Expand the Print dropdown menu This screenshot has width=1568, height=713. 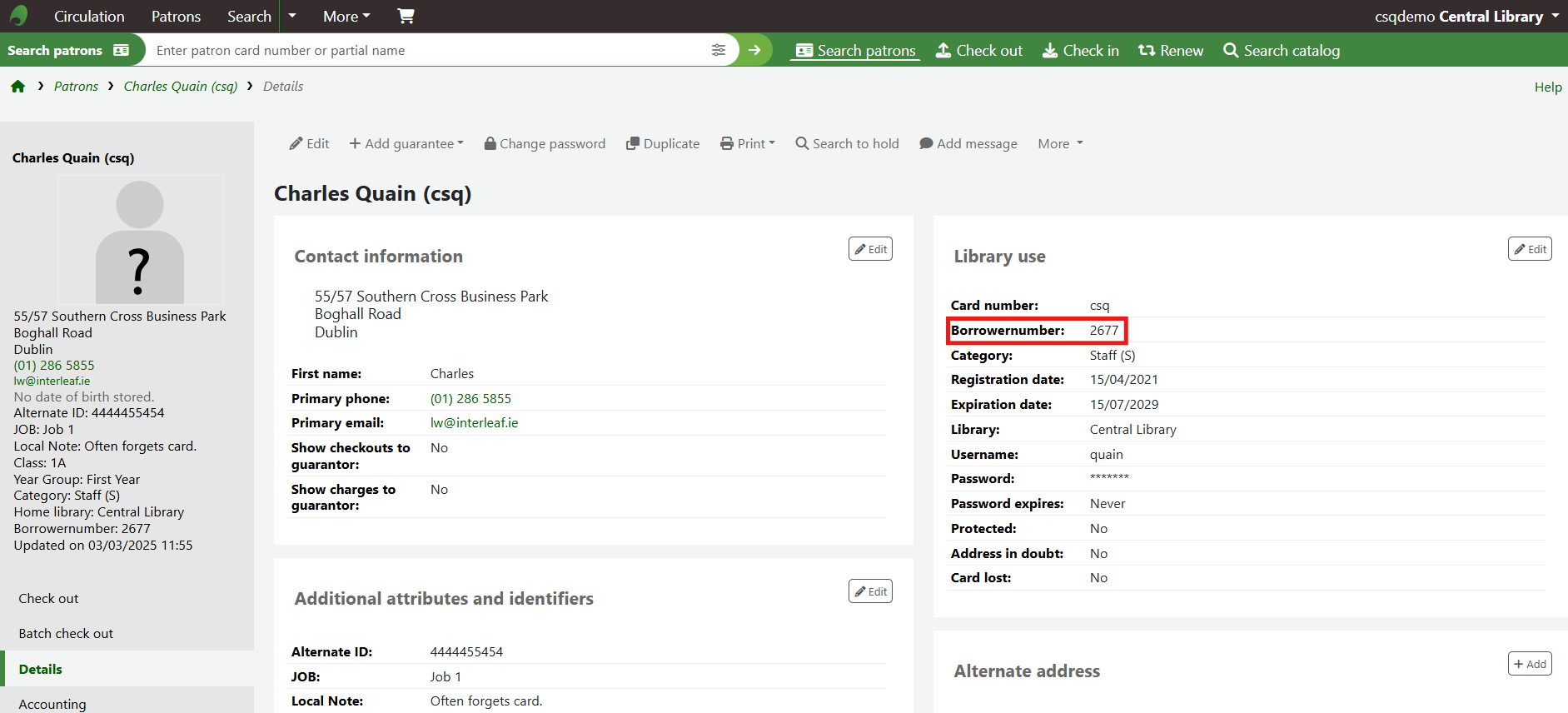click(x=748, y=143)
